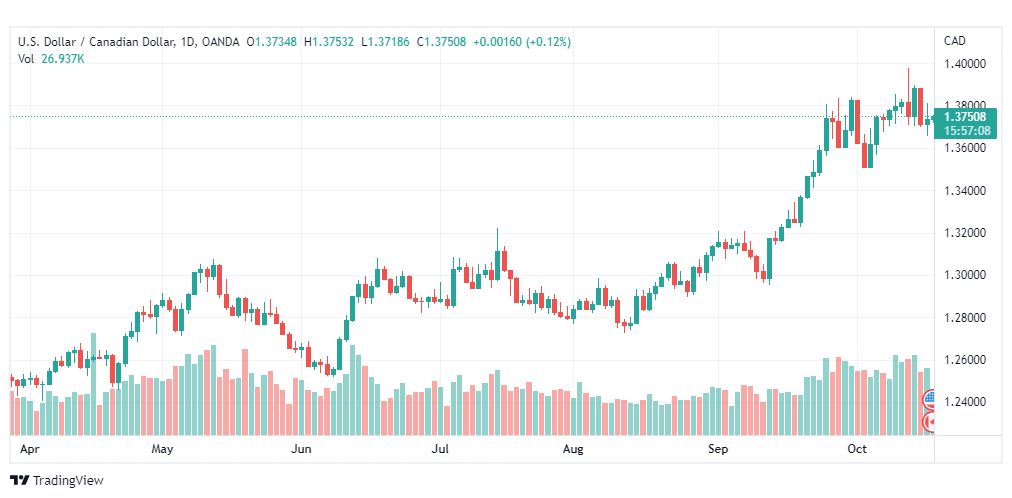Click the Oct label on time axis
The height and width of the screenshot is (498, 1012).
click(x=856, y=449)
